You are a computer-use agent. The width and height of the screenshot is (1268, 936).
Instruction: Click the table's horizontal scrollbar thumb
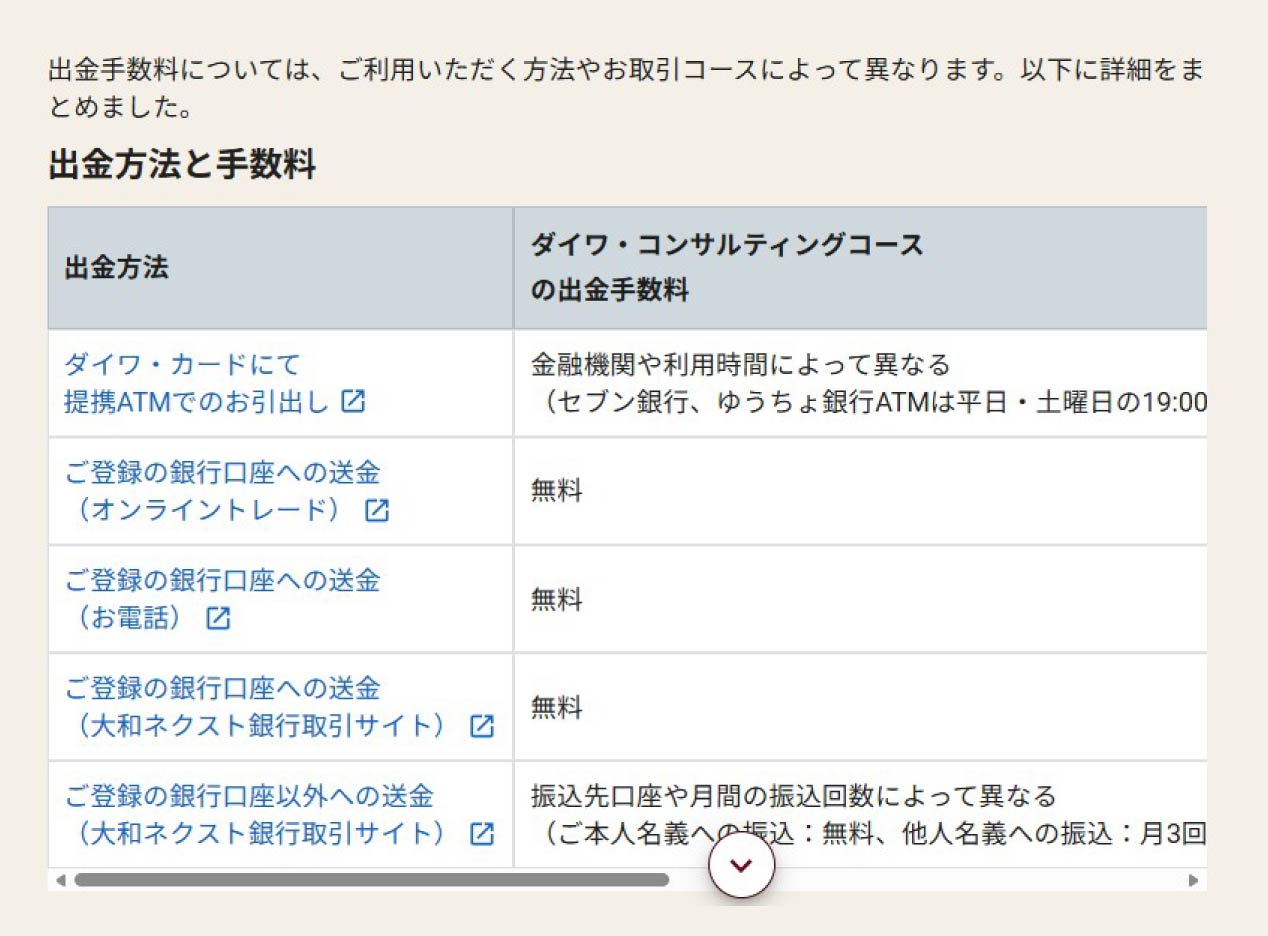coord(370,880)
